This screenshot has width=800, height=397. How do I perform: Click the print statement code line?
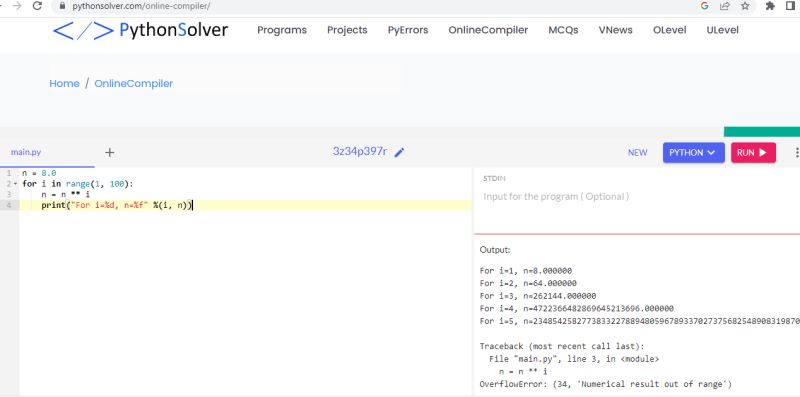tap(117, 205)
